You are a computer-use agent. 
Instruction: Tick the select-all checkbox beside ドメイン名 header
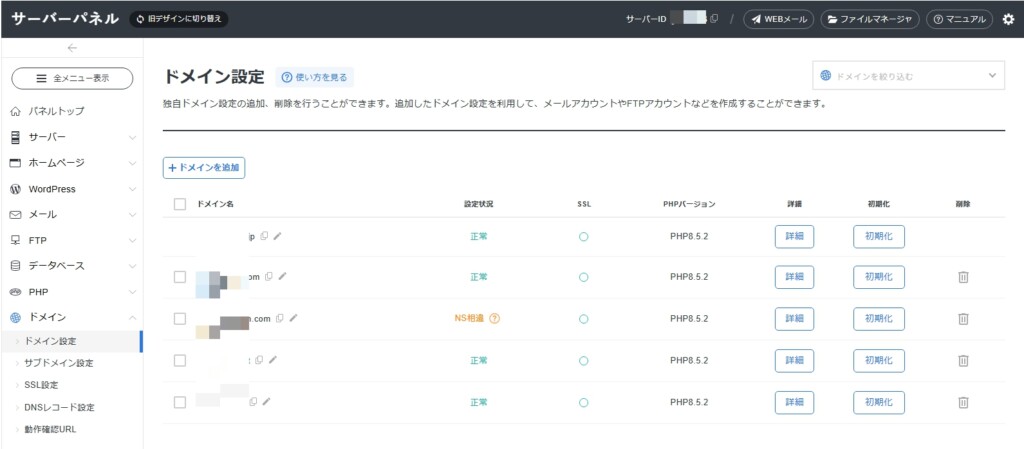[180, 204]
